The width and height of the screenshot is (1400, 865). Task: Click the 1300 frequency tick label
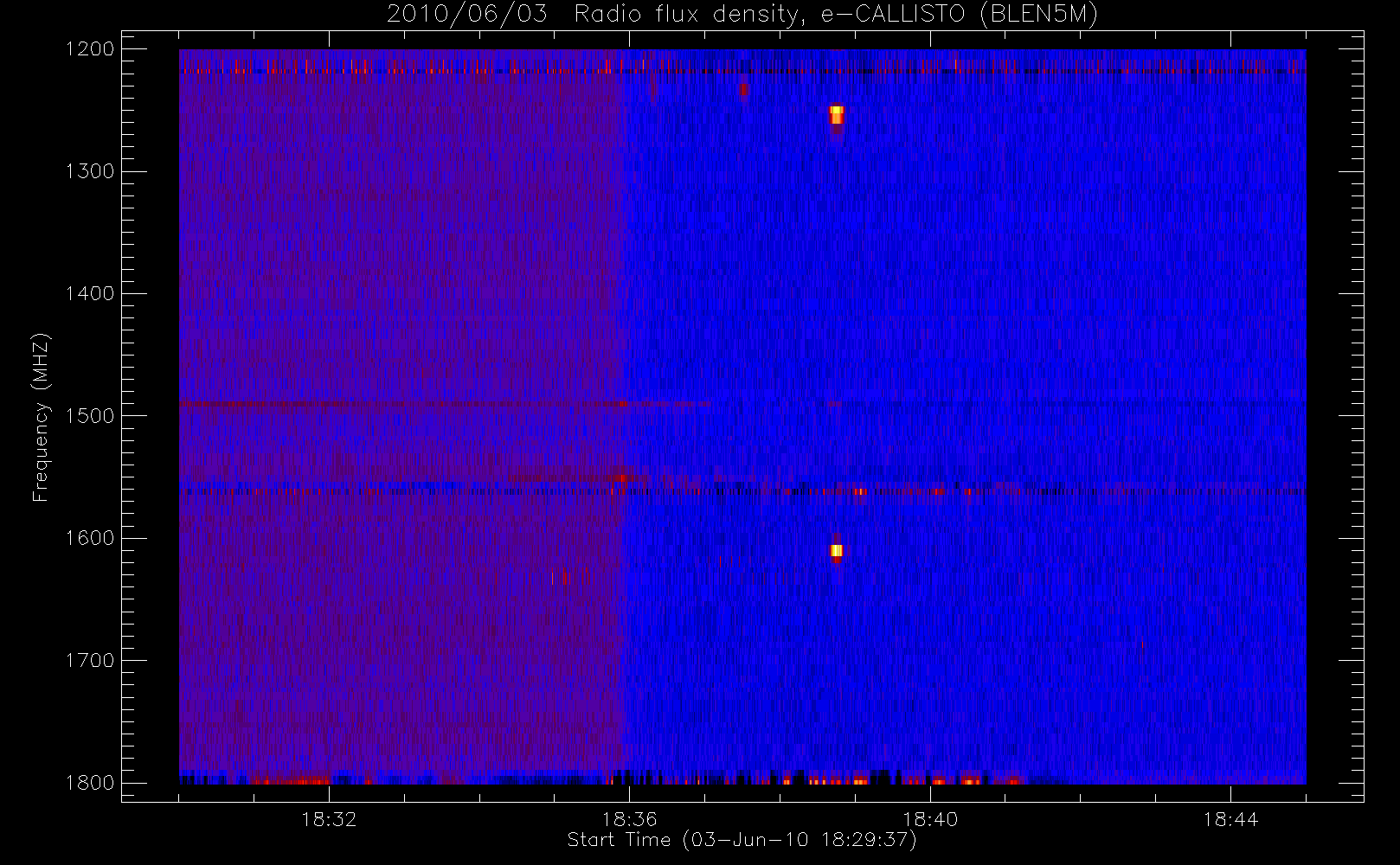pyautogui.click(x=90, y=171)
